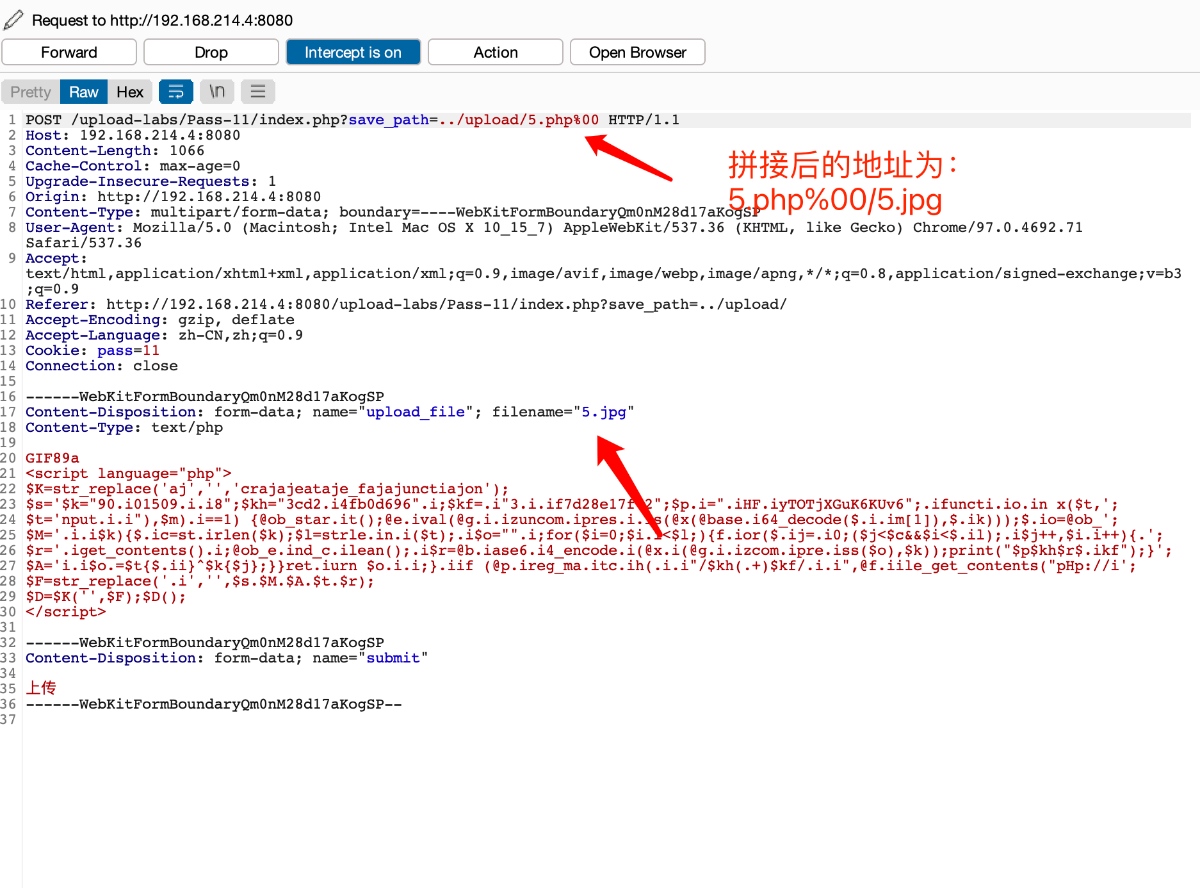Click the Accept-Encoding gzip, deflate line

(160, 320)
